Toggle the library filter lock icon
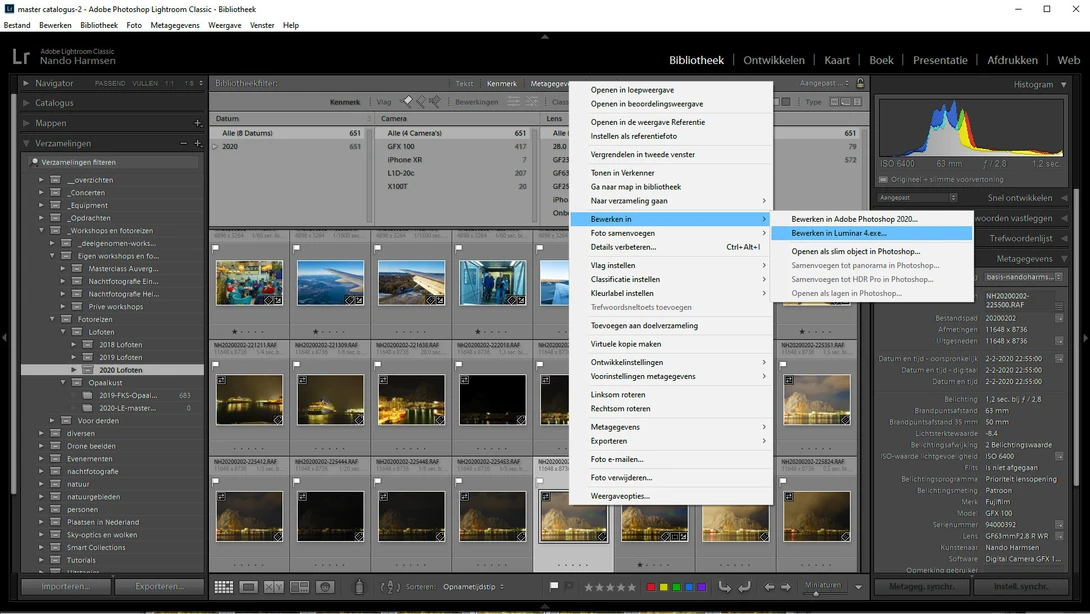 click(x=860, y=83)
